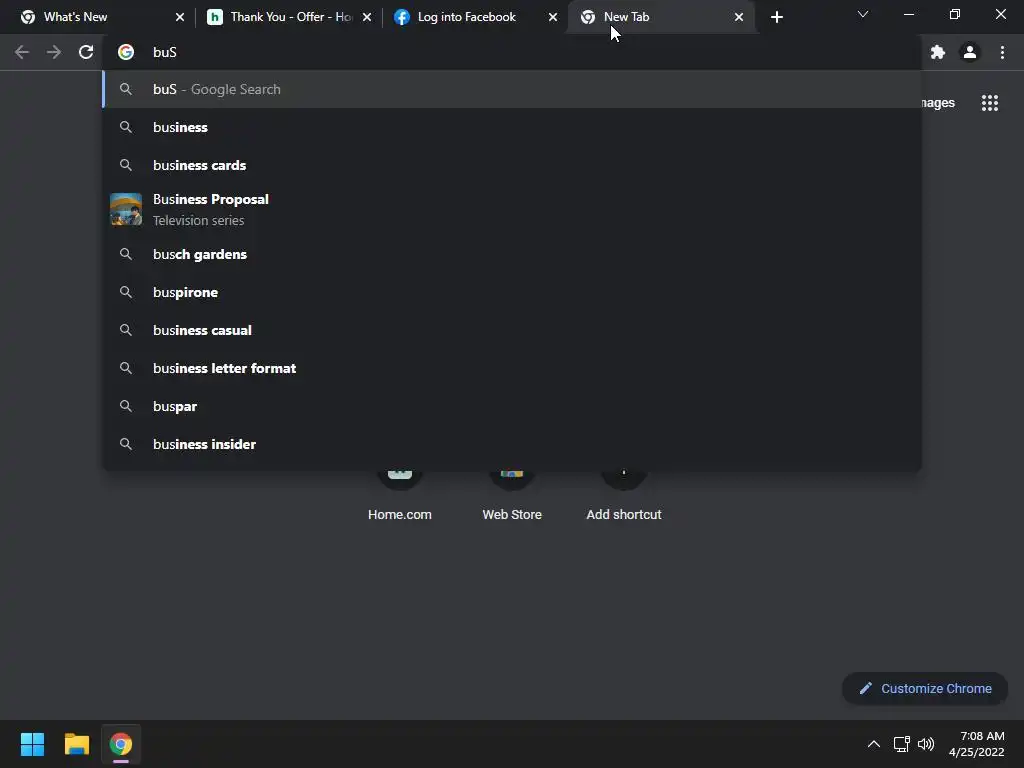Open Chrome's three-dot menu
The image size is (1024, 768).
click(x=1002, y=52)
